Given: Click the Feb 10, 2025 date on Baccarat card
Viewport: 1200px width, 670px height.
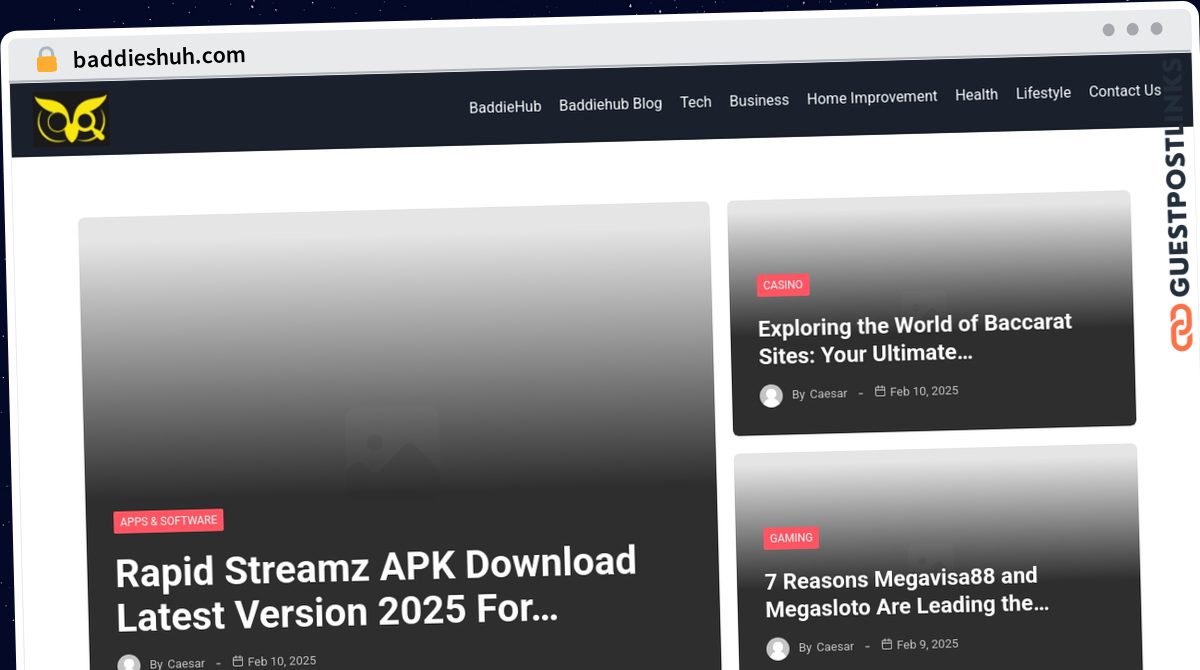Looking at the screenshot, I should pyautogui.click(x=924, y=391).
